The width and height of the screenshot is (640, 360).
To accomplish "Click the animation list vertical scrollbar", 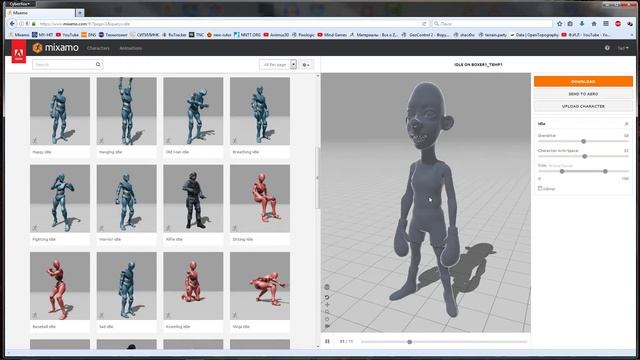I will coord(318,211).
